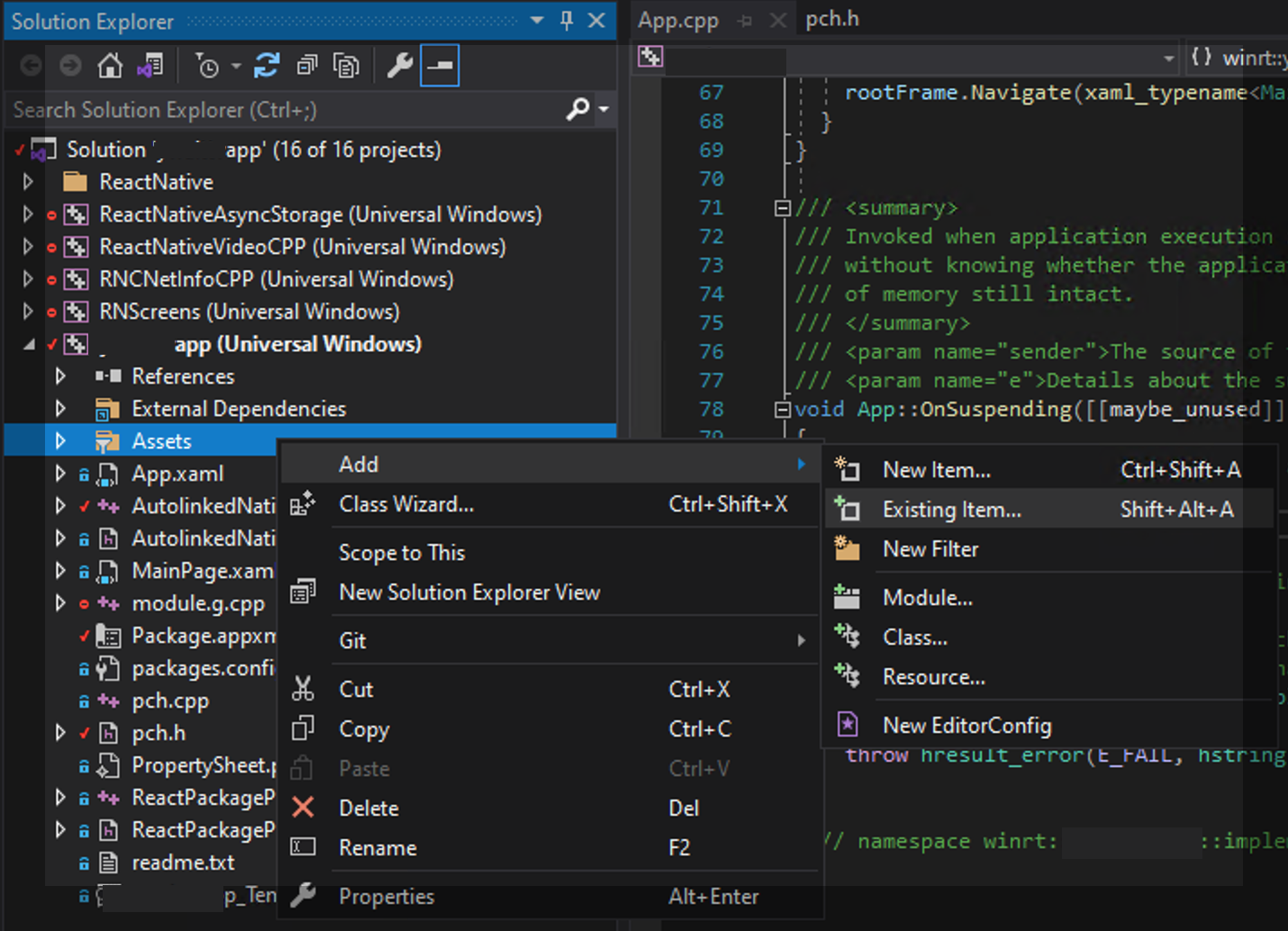Image resolution: width=1288 pixels, height=931 pixels.
Task: Click the Properties wrench icon in toolbar
Action: pyautogui.click(x=399, y=65)
